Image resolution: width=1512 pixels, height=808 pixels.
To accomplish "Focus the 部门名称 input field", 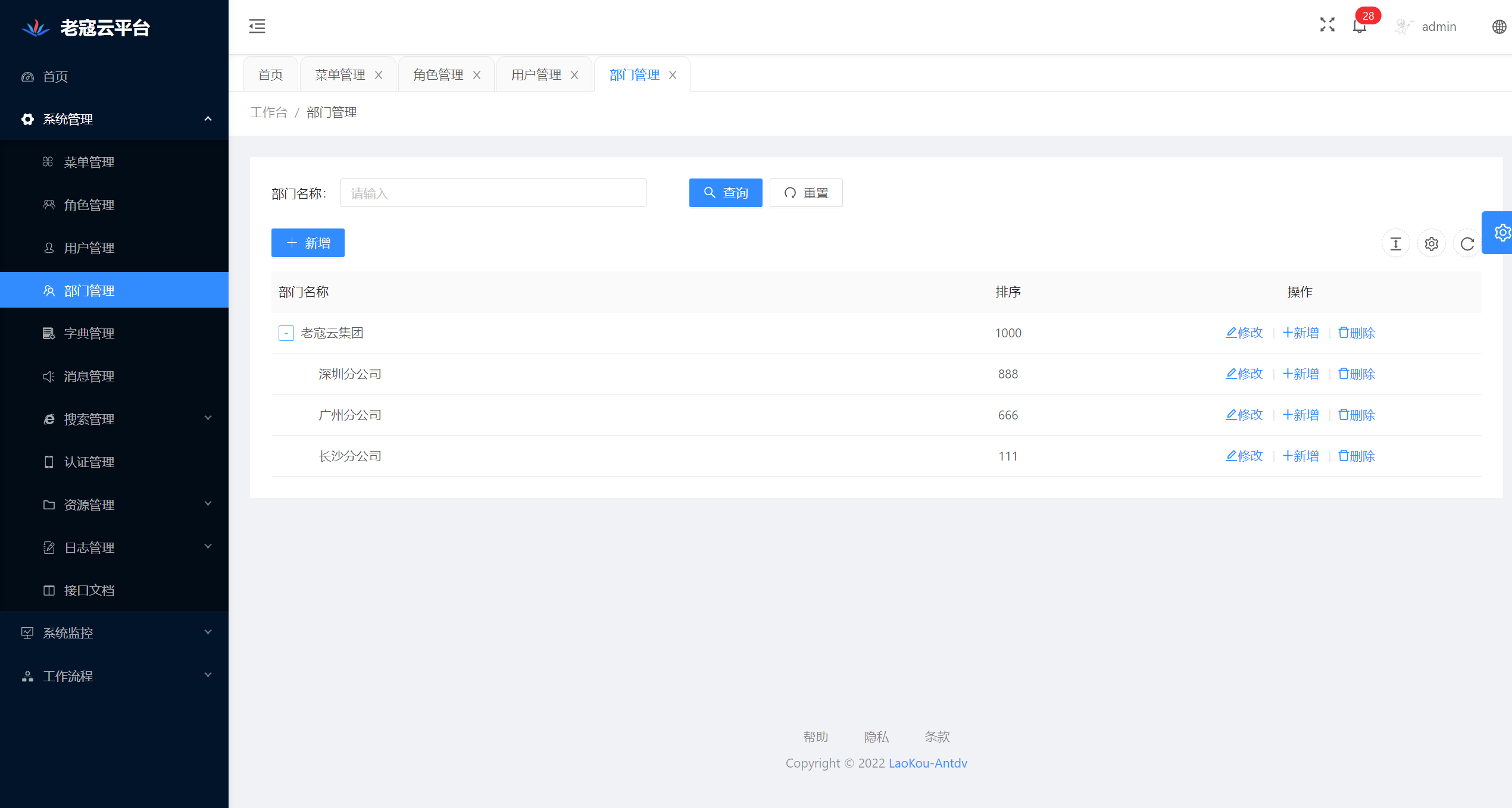I will [493, 193].
